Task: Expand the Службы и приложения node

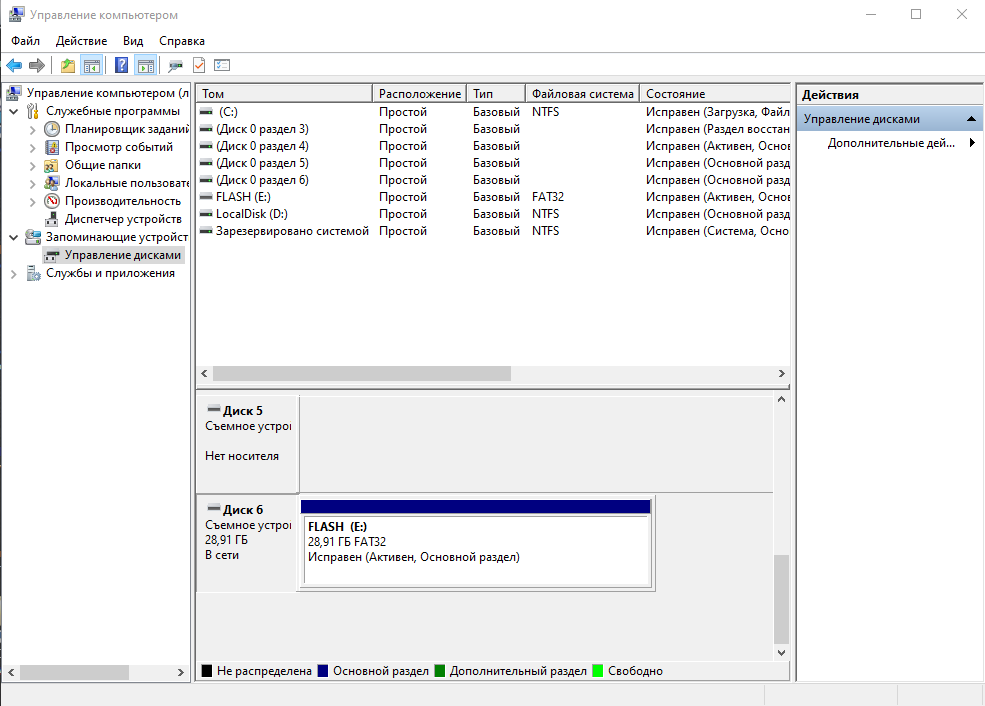Action: point(13,273)
